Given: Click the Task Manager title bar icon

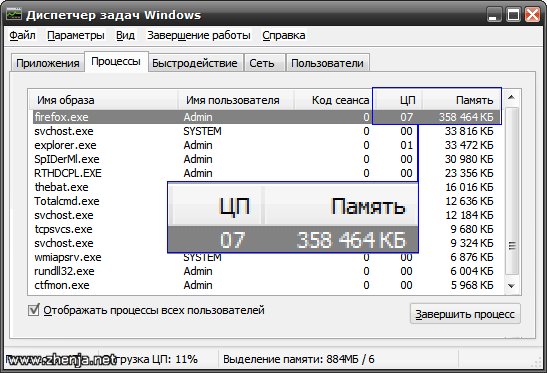Looking at the screenshot, I should [x=14, y=15].
